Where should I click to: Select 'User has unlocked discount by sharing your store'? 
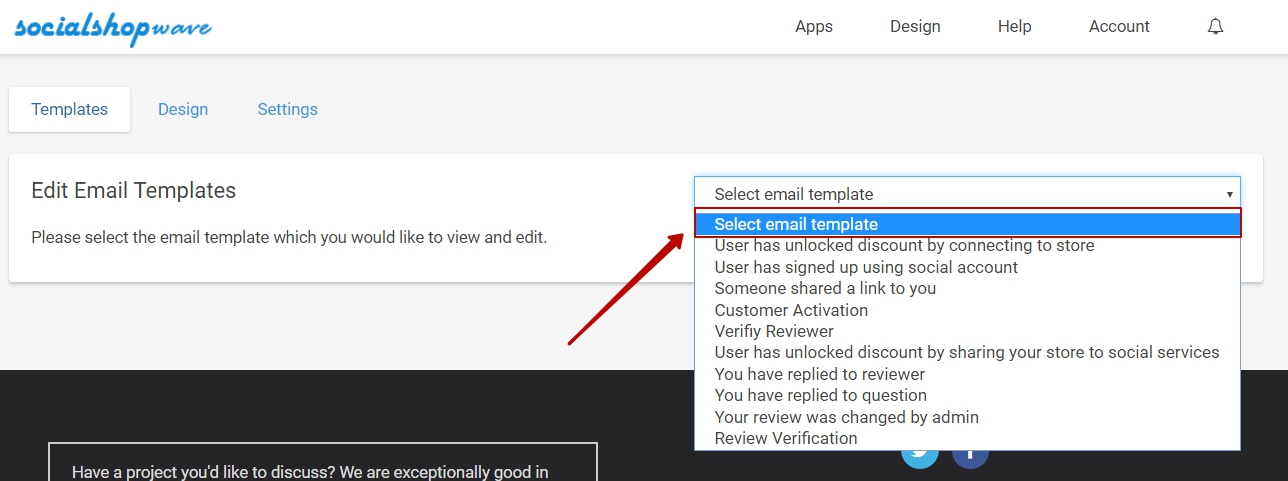coord(967,352)
